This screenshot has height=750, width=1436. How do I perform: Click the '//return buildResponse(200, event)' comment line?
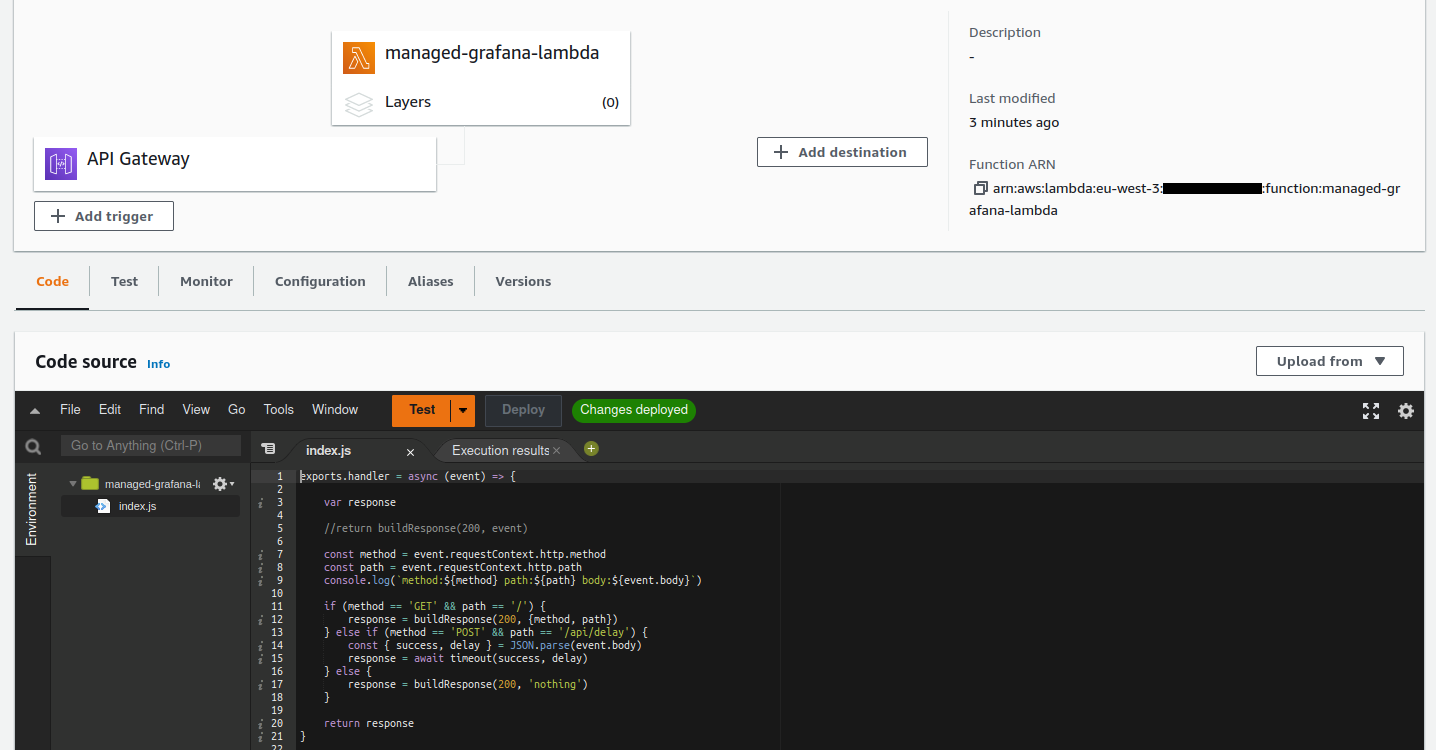426,529
